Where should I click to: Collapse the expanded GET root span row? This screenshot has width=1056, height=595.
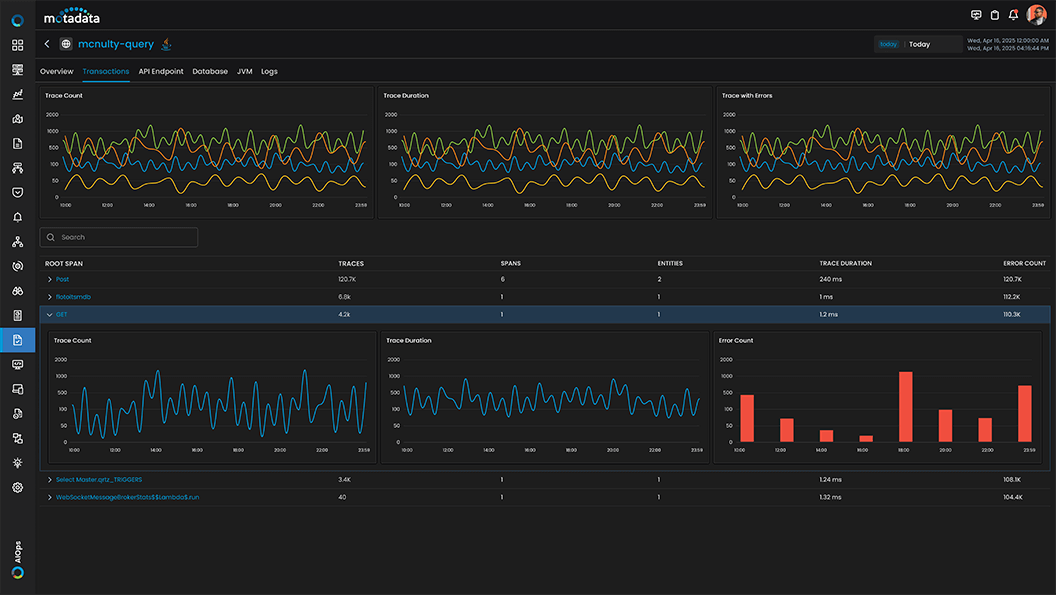click(x=49, y=314)
